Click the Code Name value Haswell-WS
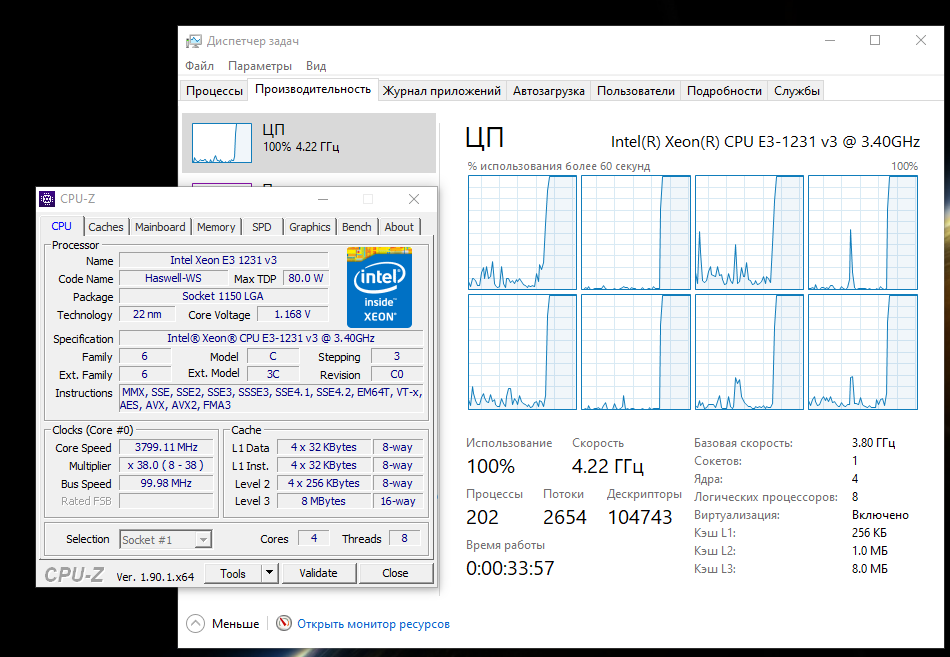This screenshot has height=657, width=950. pos(173,278)
